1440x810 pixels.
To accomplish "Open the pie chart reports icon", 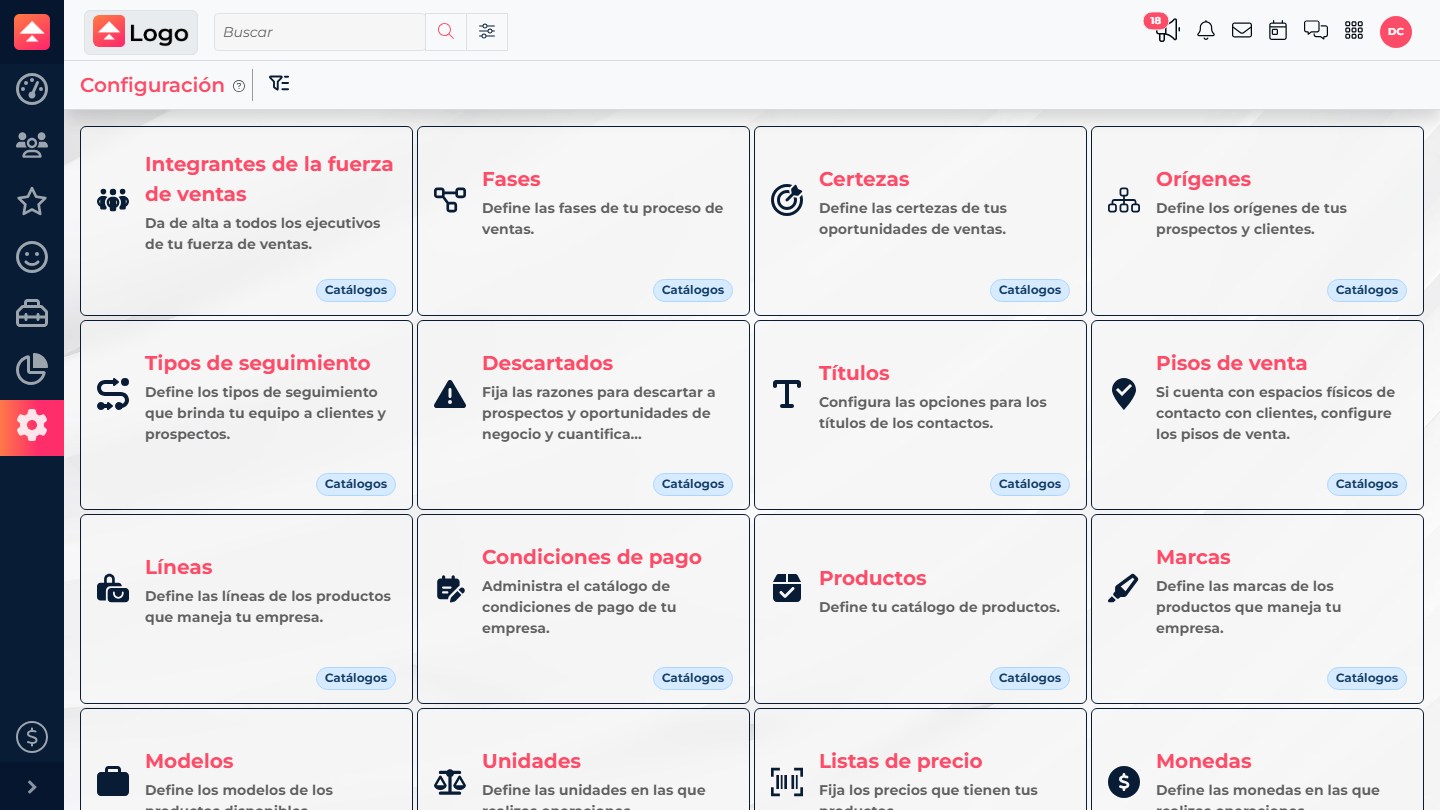I will click(32, 370).
